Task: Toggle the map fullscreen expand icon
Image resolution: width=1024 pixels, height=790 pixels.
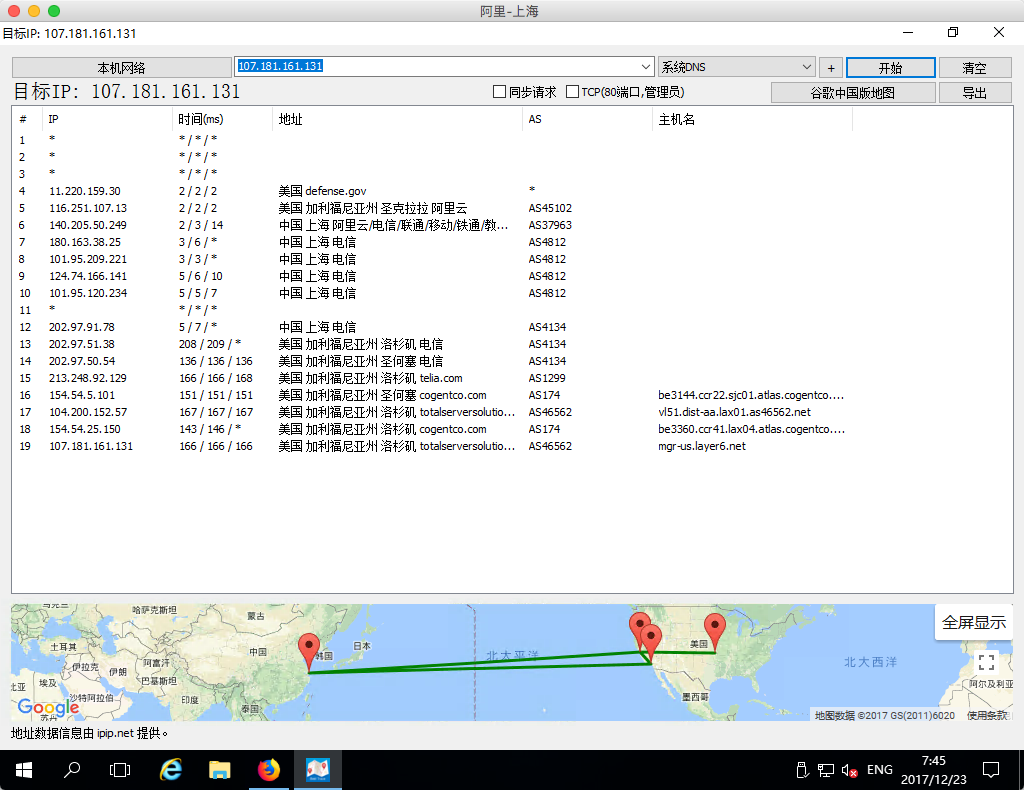Action: click(987, 662)
